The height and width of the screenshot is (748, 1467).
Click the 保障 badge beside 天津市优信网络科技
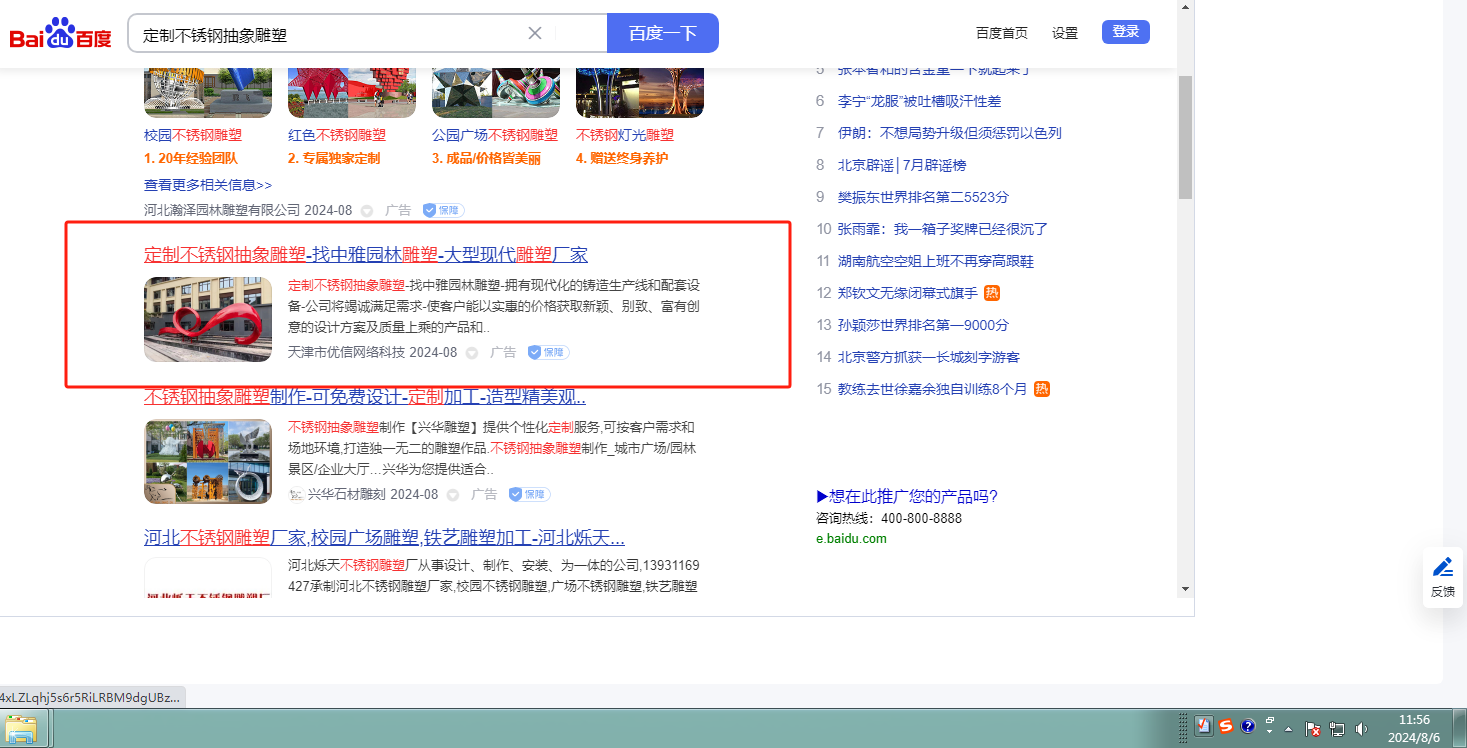548,352
